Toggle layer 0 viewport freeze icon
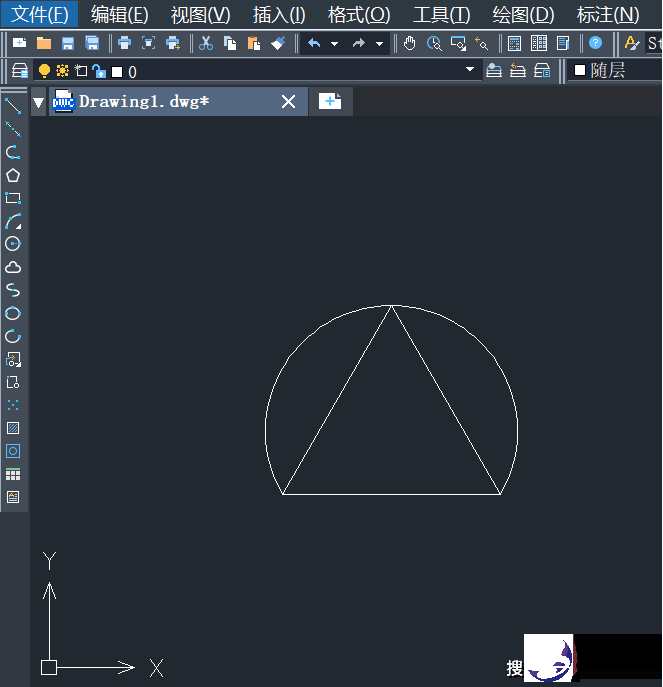 81,71
